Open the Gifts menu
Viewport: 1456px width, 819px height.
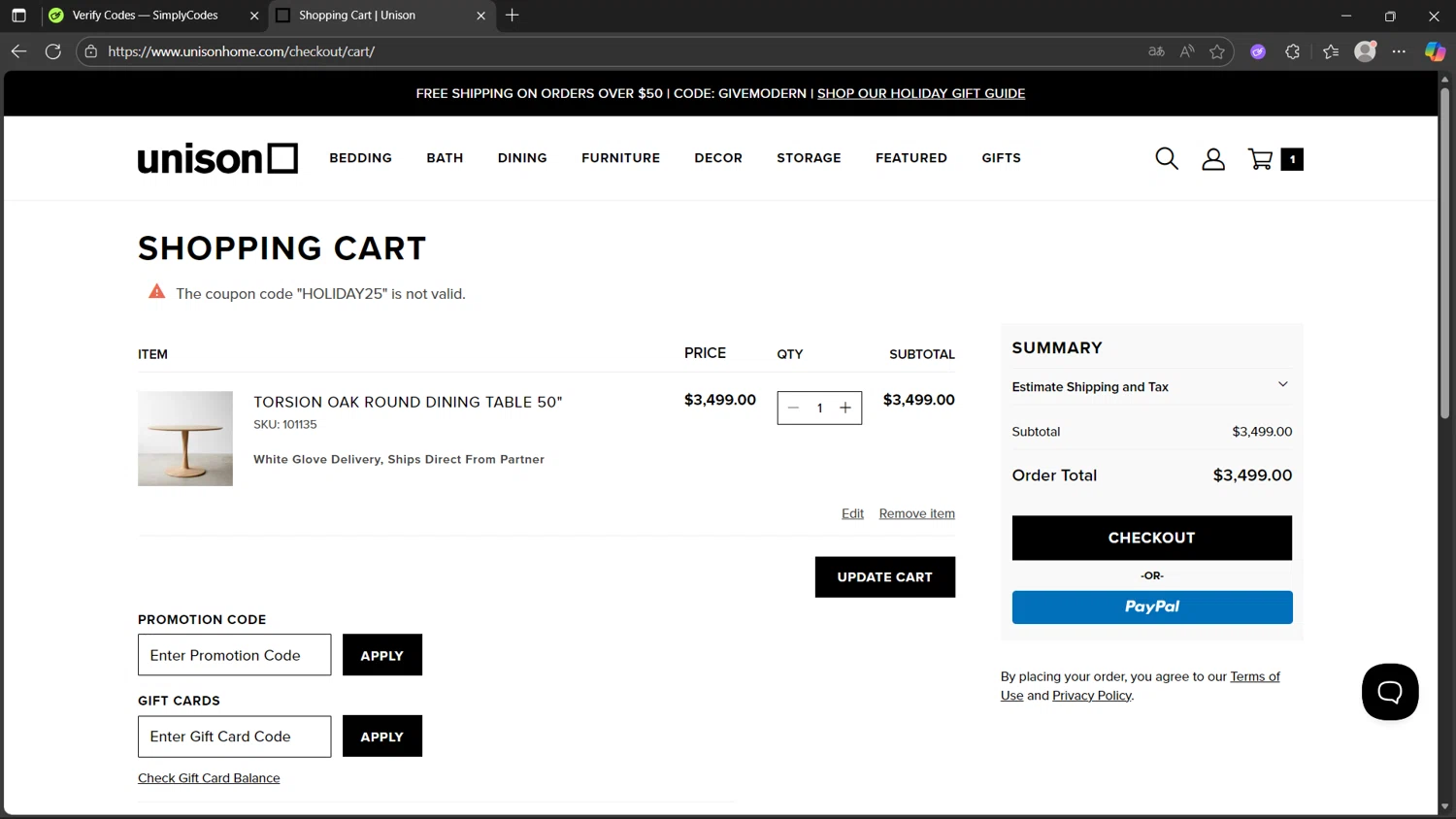(1001, 158)
